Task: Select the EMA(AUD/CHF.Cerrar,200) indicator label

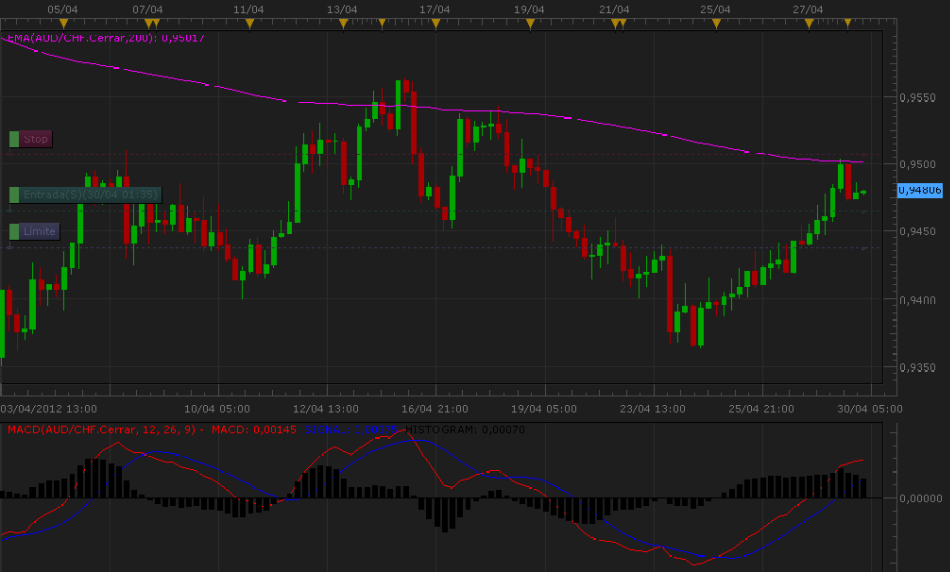Action: (105, 38)
